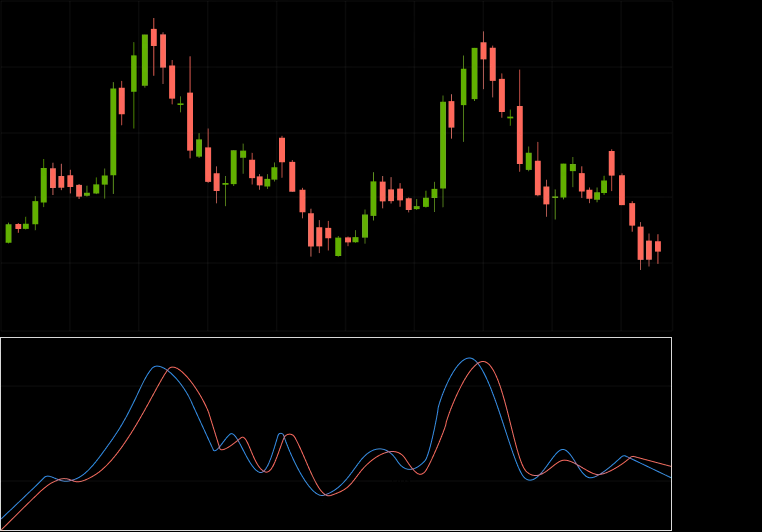Select the tall green candle starting first rally

113,131
